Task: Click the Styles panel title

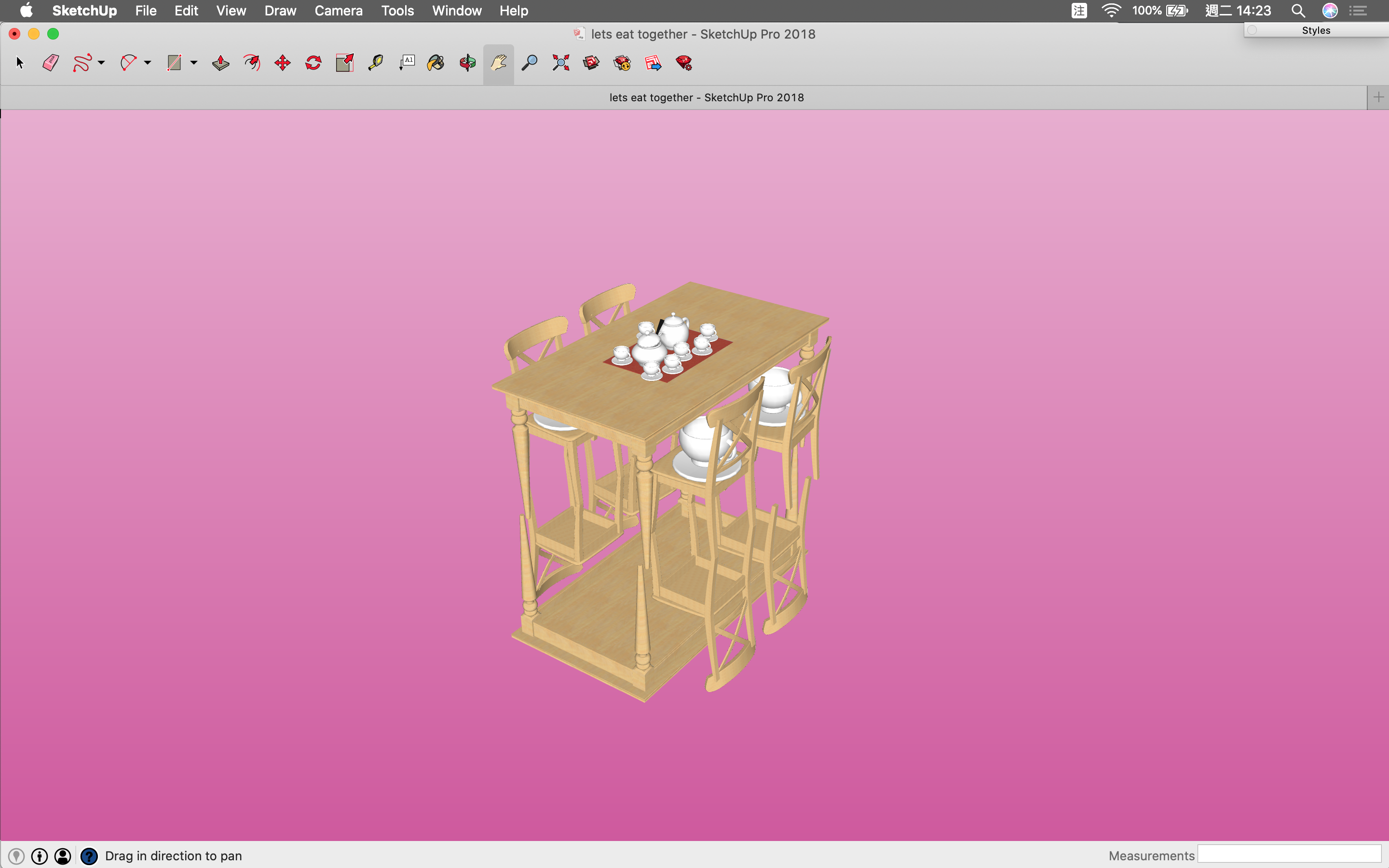Action: (x=1316, y=30)
